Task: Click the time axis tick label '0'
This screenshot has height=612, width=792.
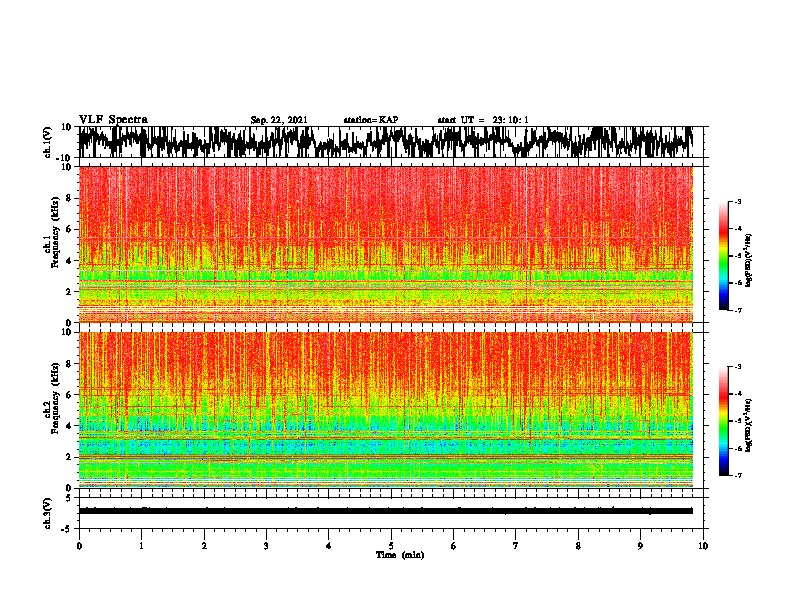Action: tap(79, 546)
